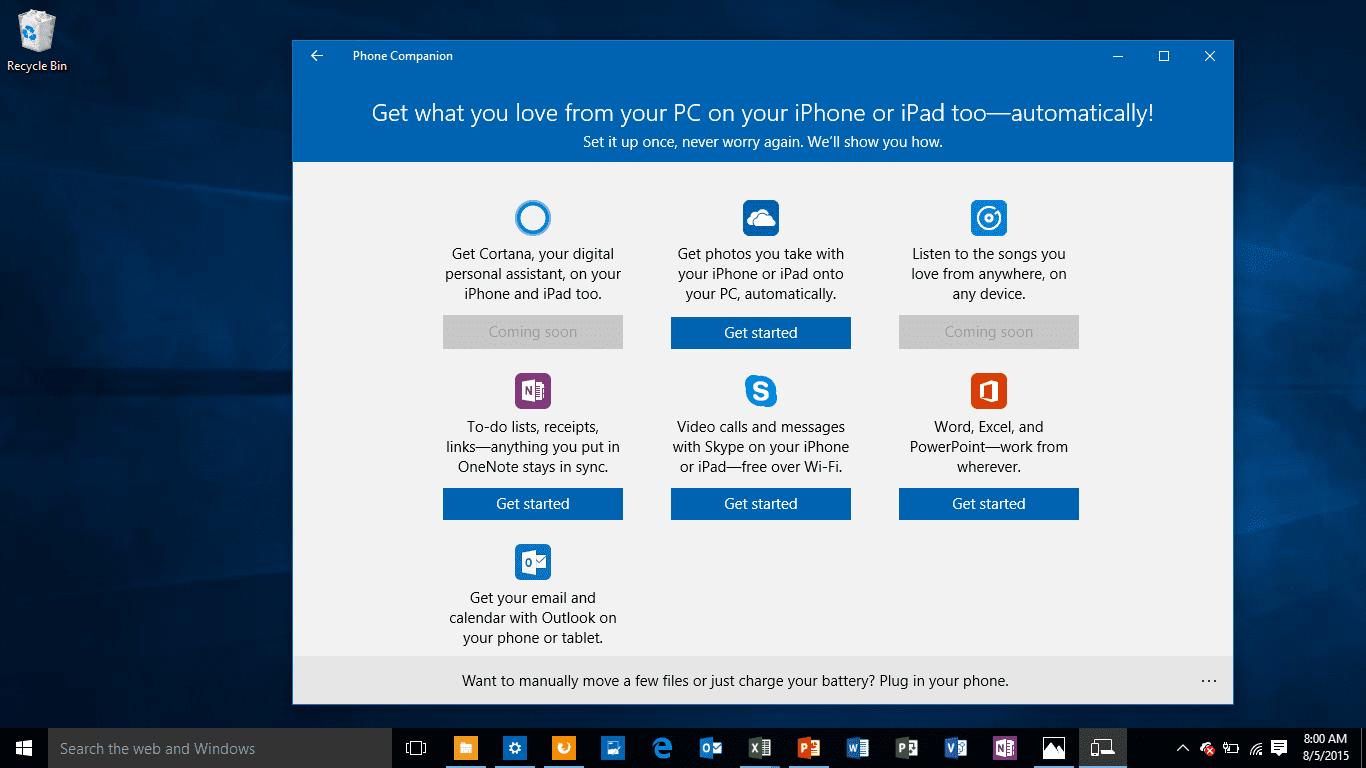Image resolution: width=1366 pixels, height=768 pixels.
Task: Open the Wi-Fi network tray icon
Action: point(1256,748)
